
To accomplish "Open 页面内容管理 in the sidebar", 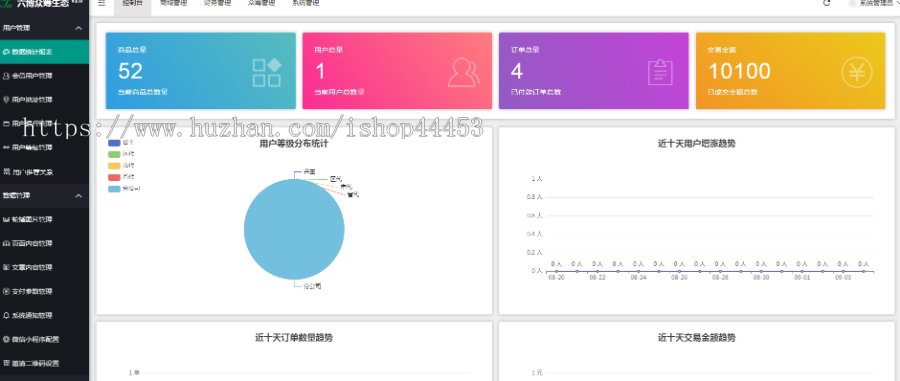I will point(44,243).
